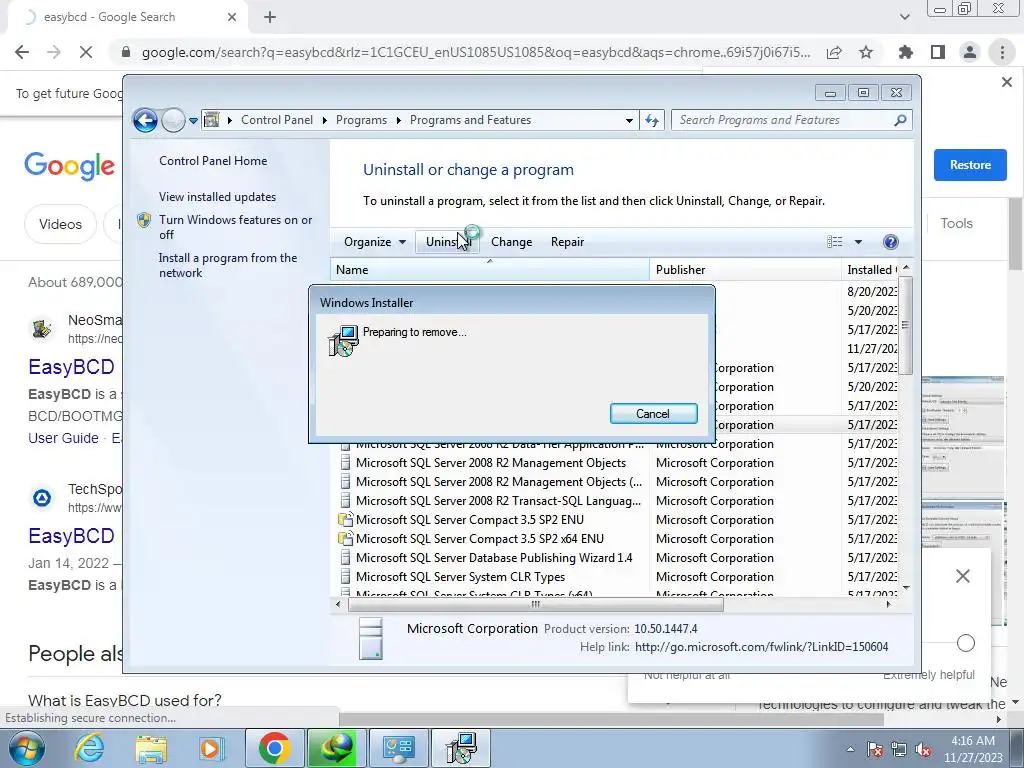The width and height of the screenshot is (1024, 768).
Task: Open a new Chrome tab
Action: 270,17
